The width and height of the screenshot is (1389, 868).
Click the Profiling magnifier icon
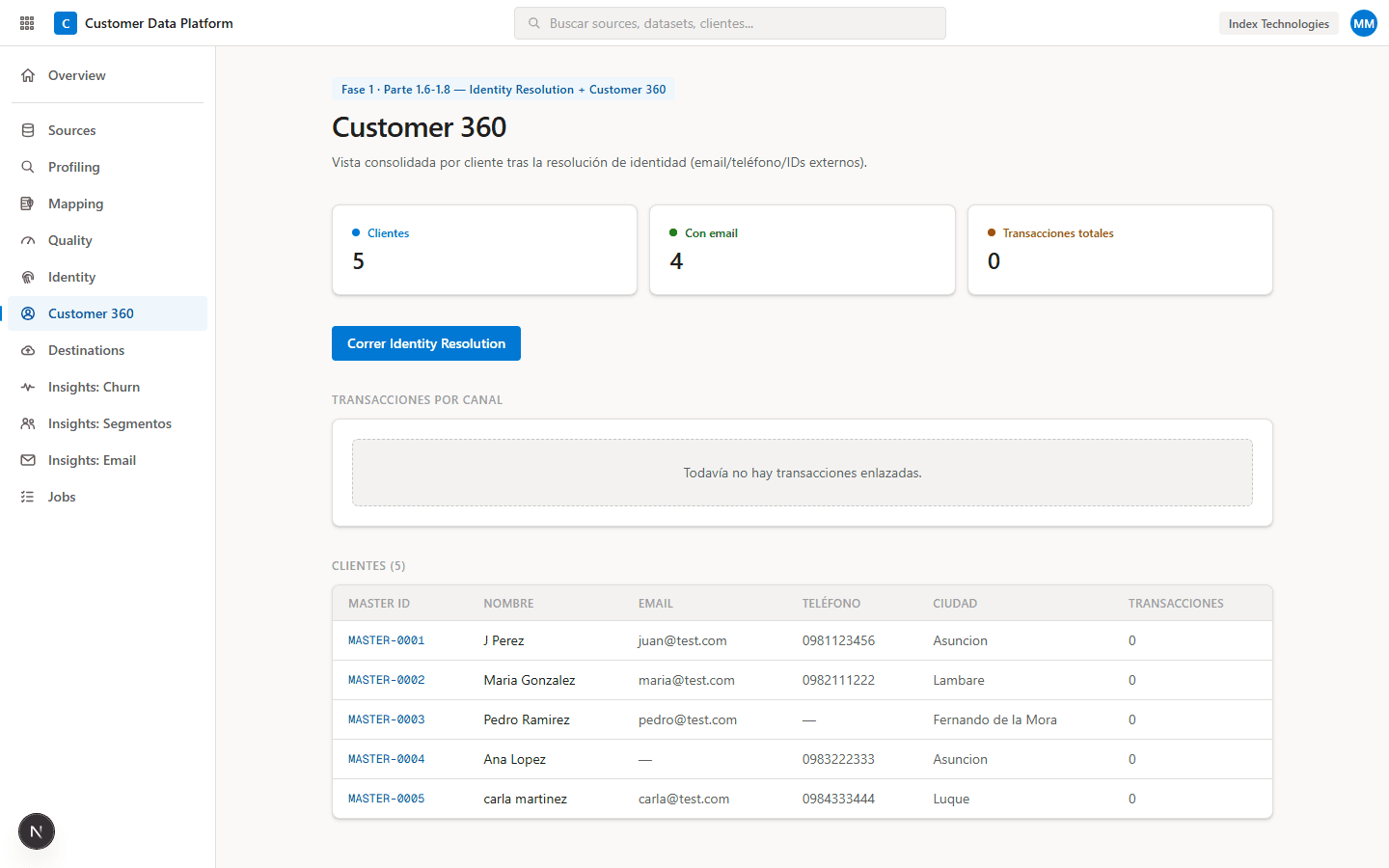(x=28, y=167)
